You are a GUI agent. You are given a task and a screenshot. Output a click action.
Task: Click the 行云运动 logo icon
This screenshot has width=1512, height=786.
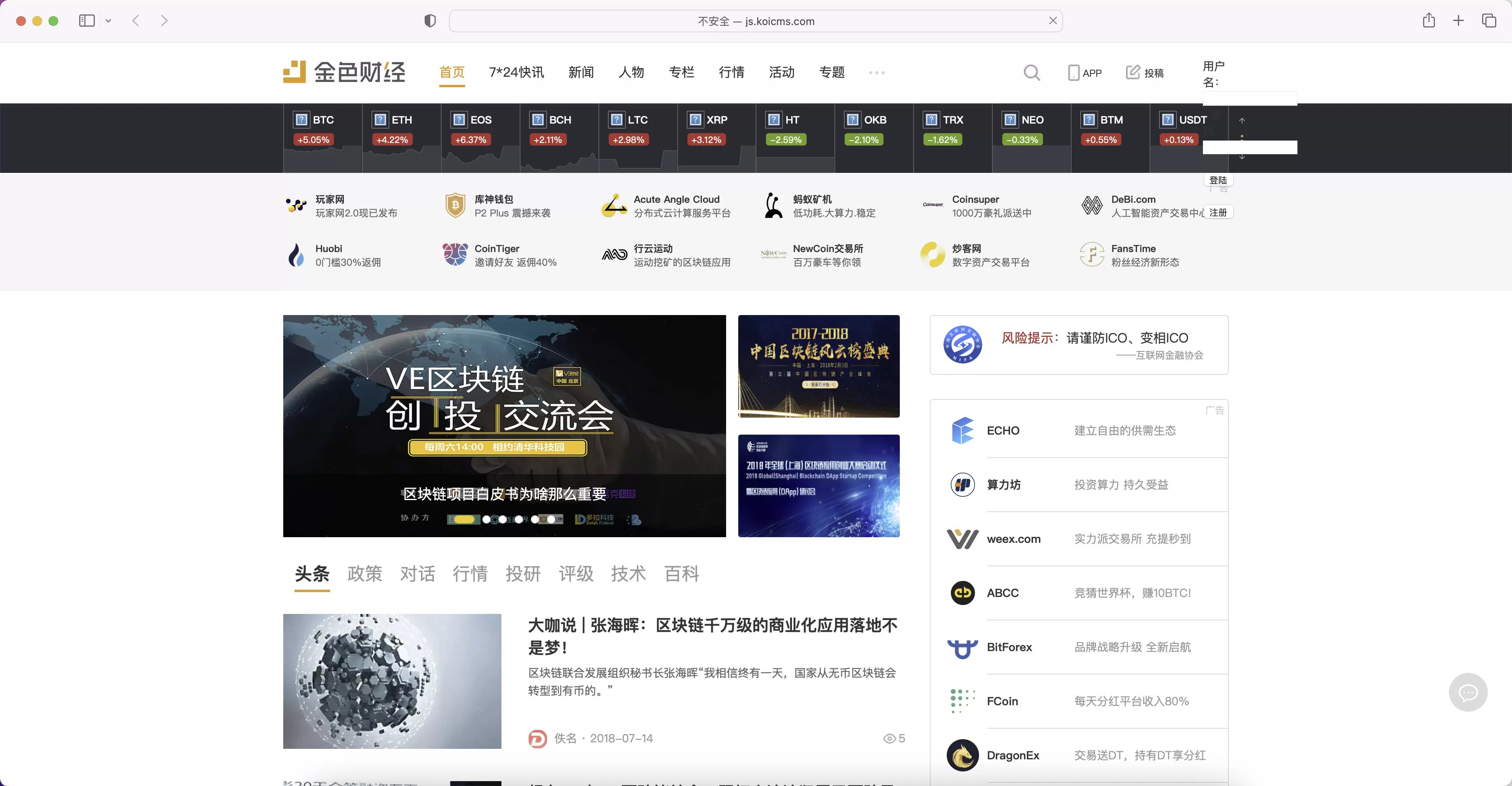pyautogui.click(x=615, y=254)
